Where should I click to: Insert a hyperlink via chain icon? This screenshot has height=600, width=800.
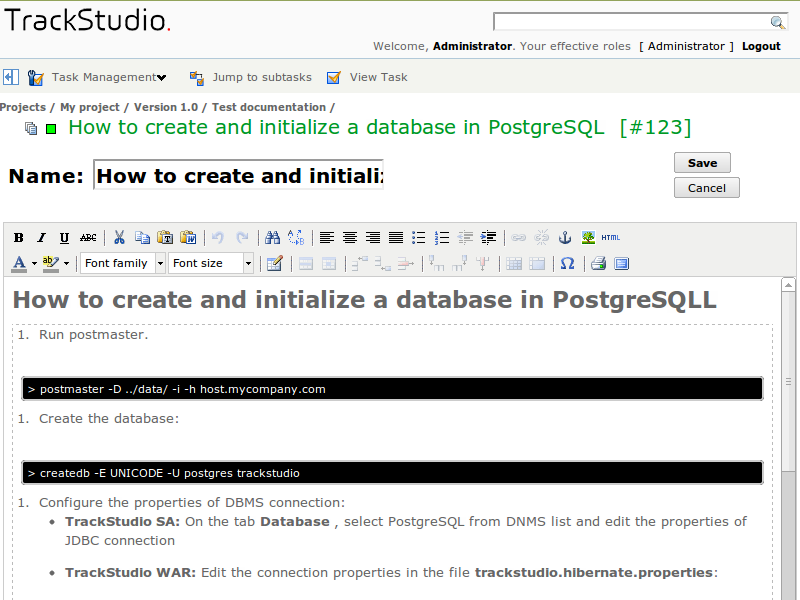pos(518,237)
